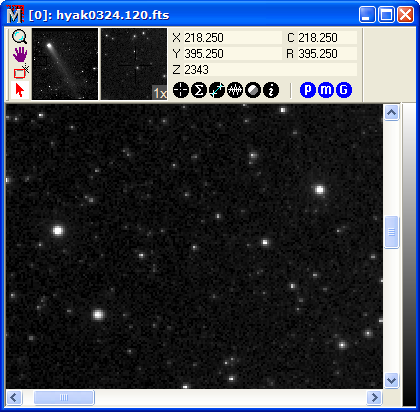Image resolution: width=420 pixels, height=412 pixels.
Task: Select the magnifier zoom tool
Action: 19,37
